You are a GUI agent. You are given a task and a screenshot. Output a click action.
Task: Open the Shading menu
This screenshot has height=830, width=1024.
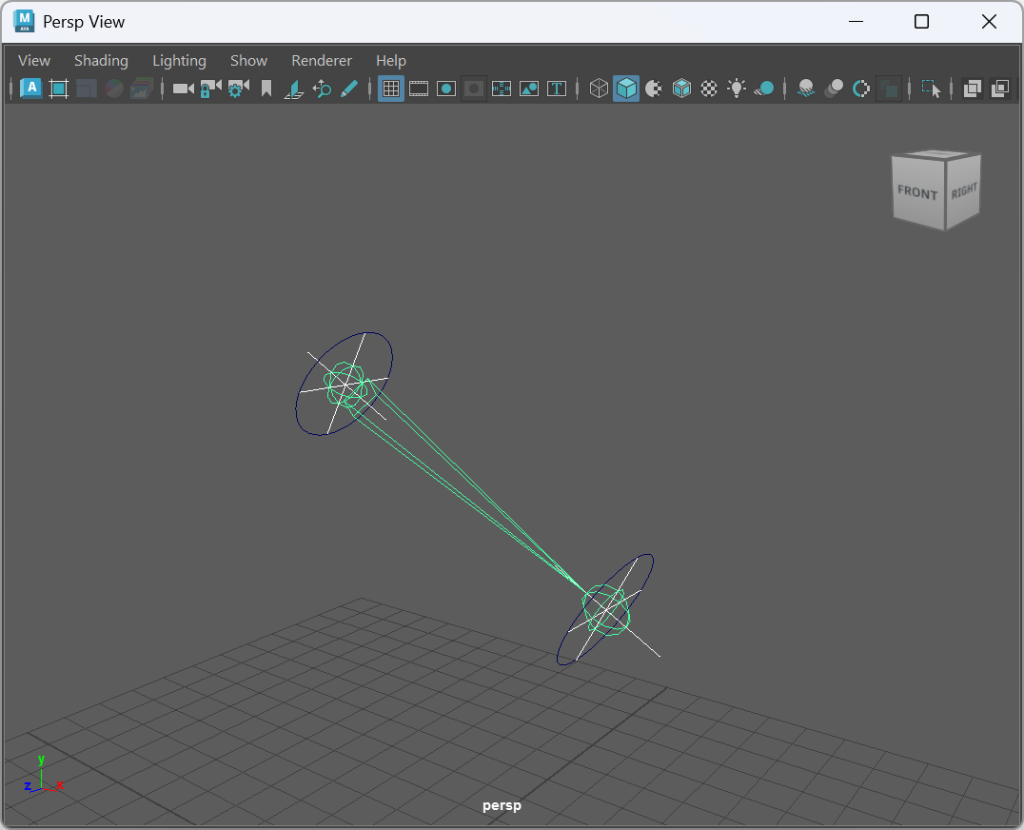coord(101,61)
